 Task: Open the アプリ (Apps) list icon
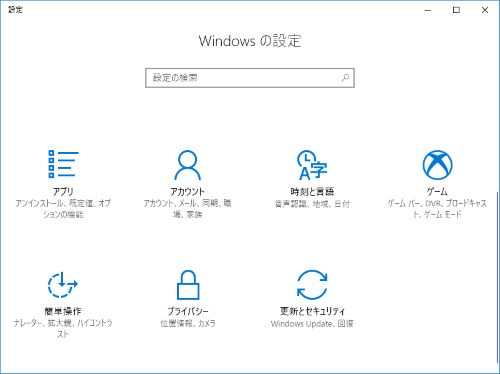click(x=63, y=164)
